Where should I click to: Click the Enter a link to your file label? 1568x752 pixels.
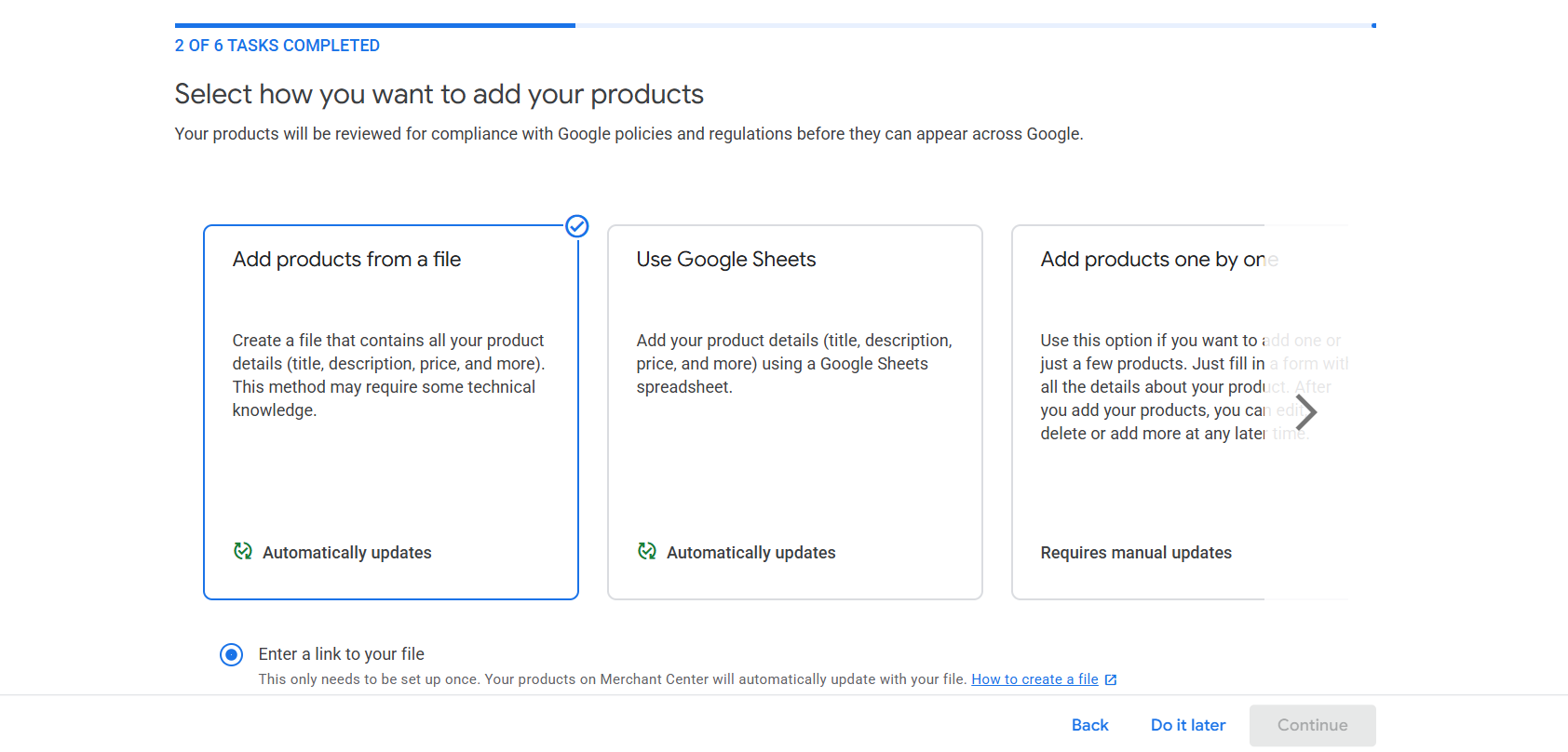341,654
